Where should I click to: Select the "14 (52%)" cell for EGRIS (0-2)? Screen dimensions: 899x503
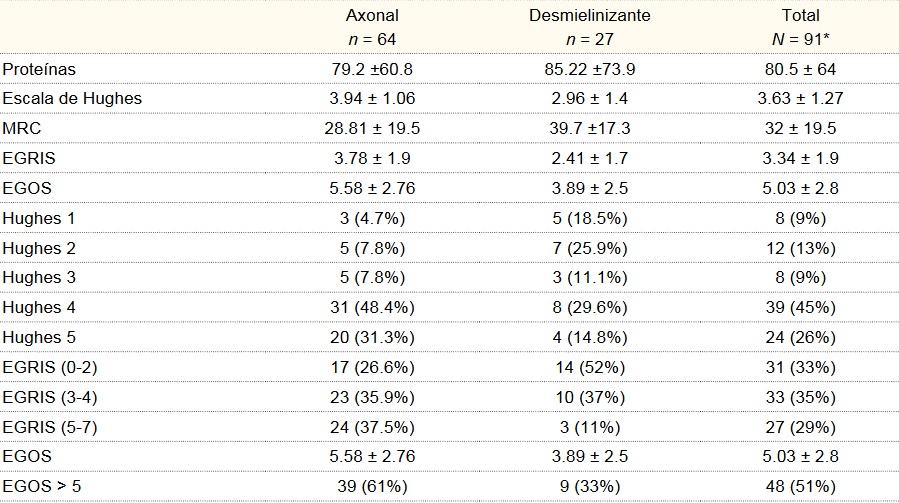[590, 367]
